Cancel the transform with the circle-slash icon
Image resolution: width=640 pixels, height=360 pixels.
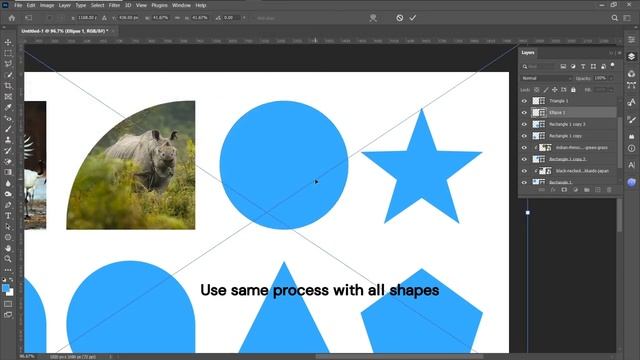400,18
